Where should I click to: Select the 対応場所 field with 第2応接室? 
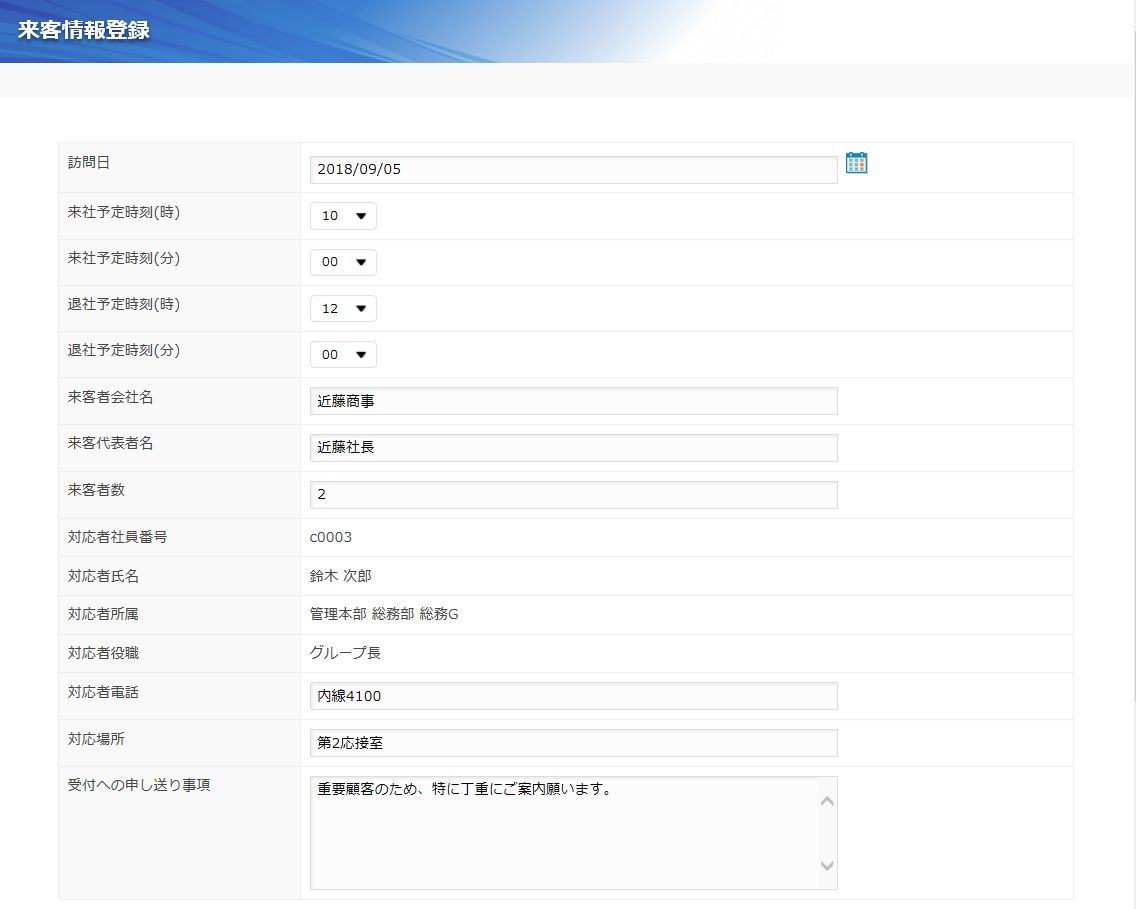(x=573, y=743)
